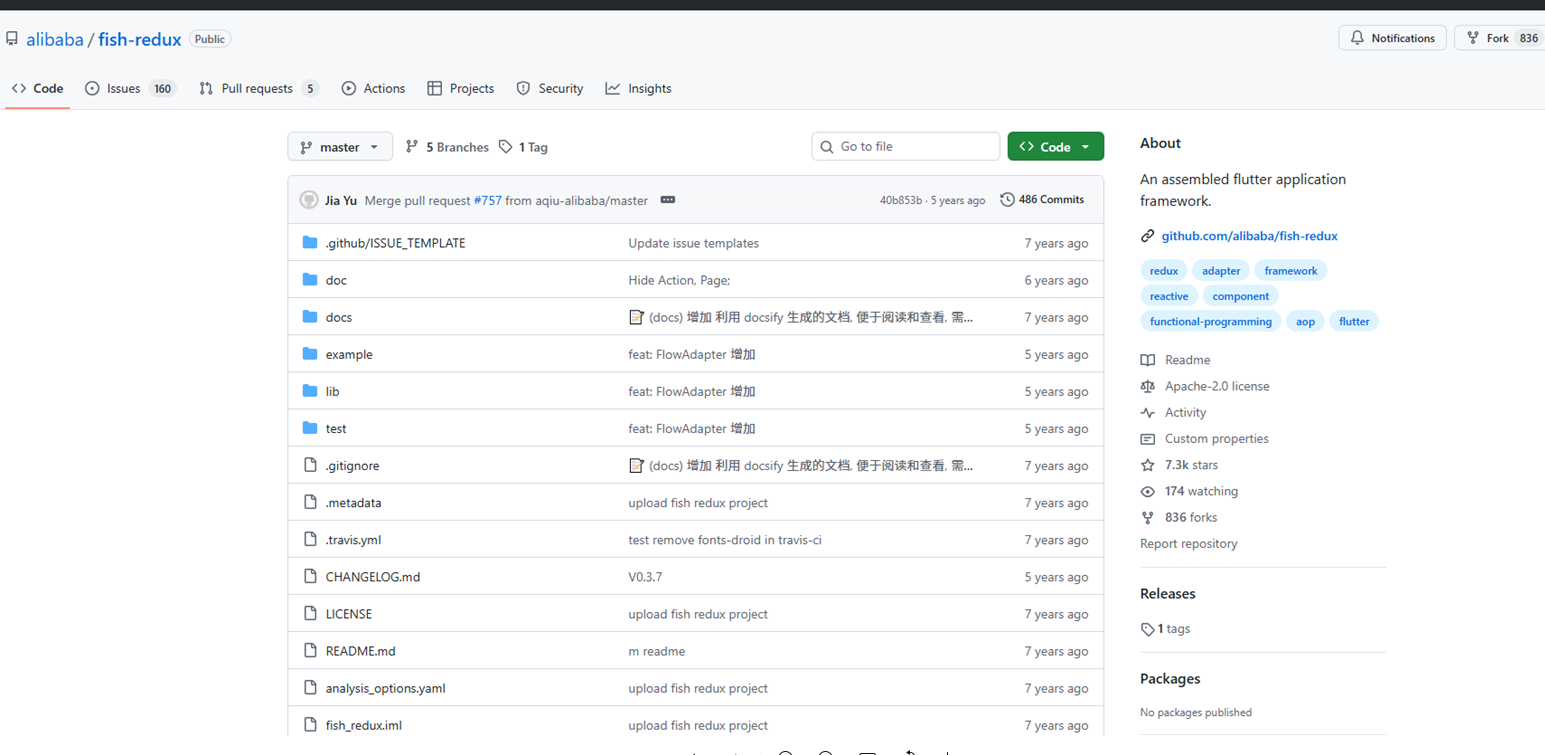Select the framework topic tag

1291,271
